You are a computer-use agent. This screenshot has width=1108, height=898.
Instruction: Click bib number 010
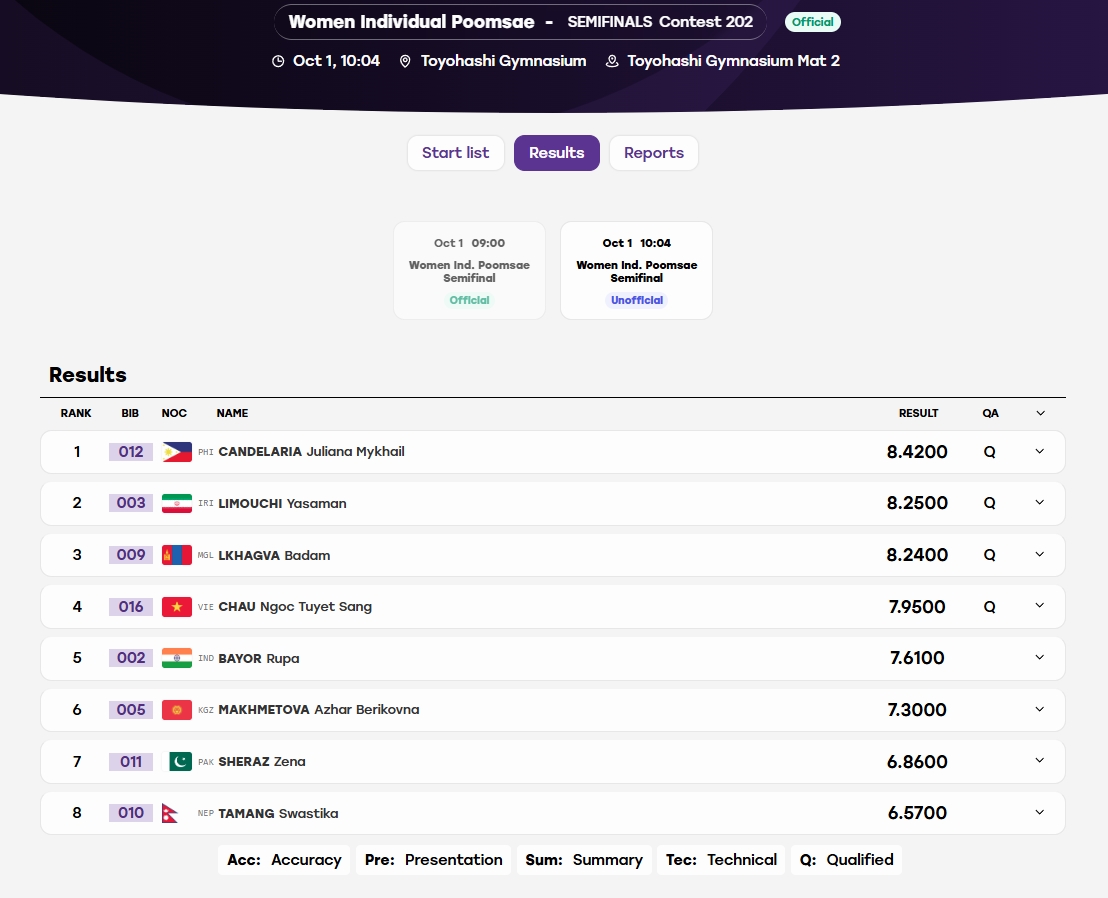131,813
